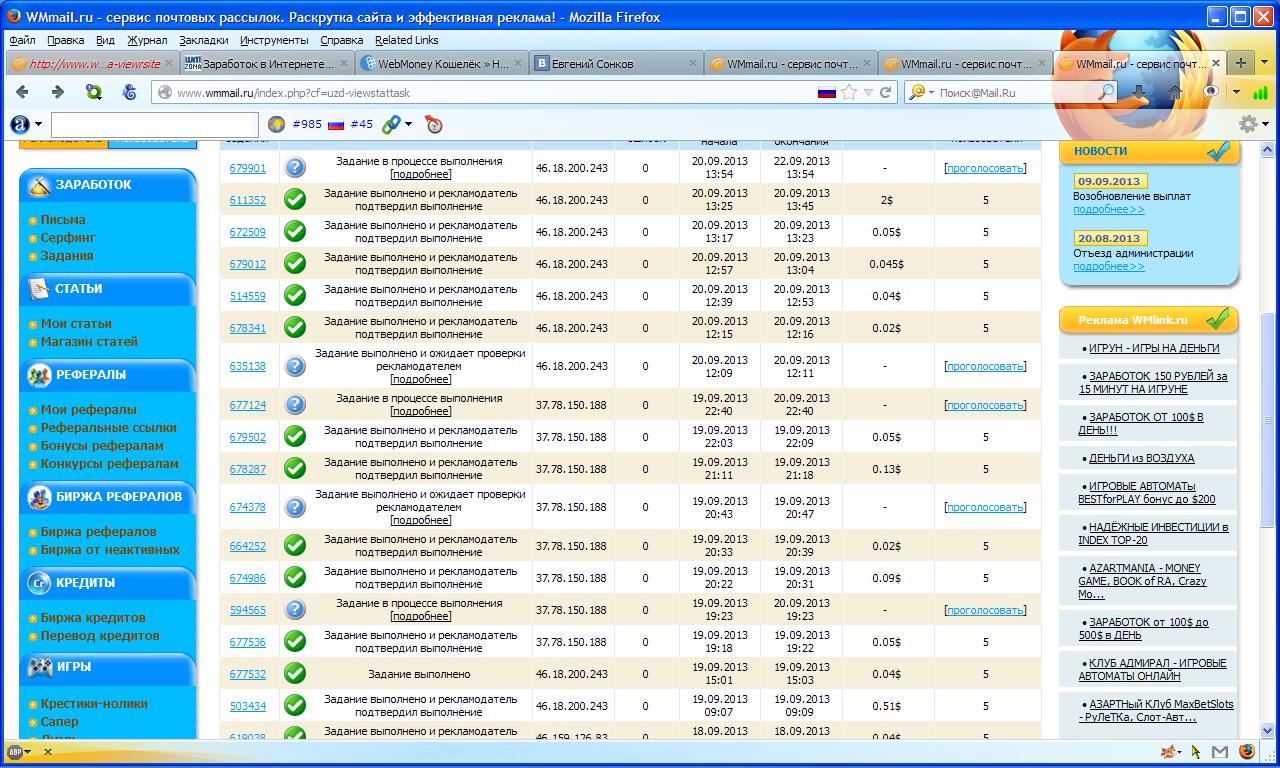Open the Alexa logo dropdown arrow
1280x768 pixels.
point(39,125)
